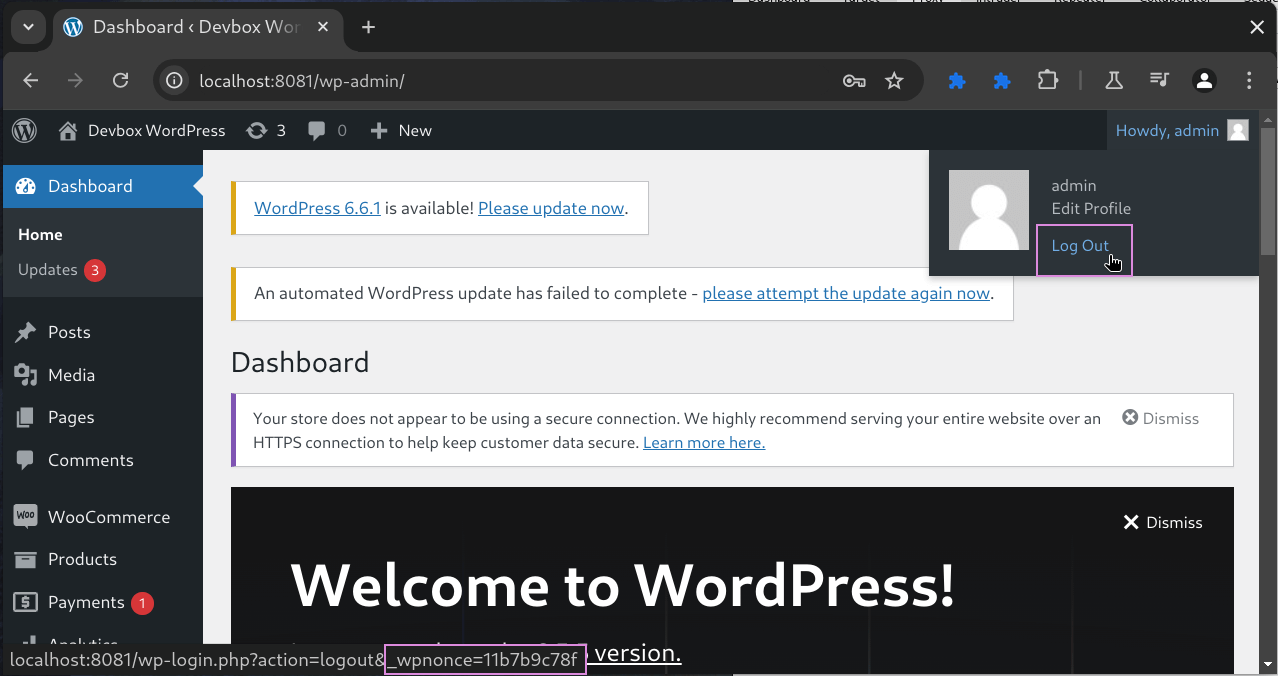Go to WooCommerce in the sidebar
The image size is (1278, 676).
coord(108,517)
